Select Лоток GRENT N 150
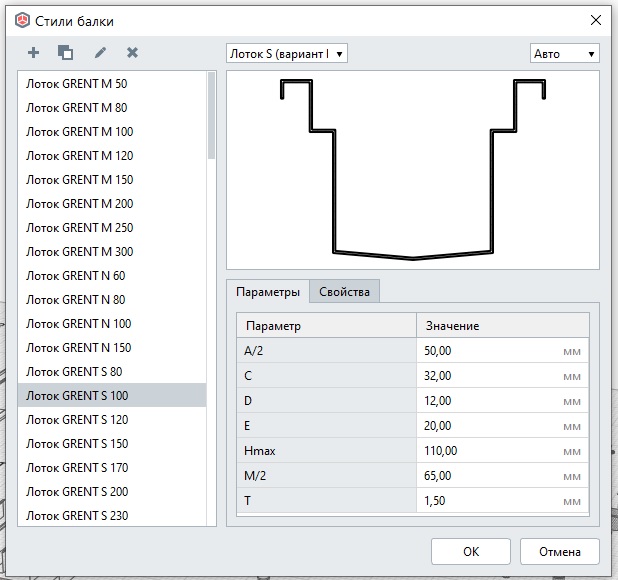This screenshot has height=580, width=618. (x=112, y=348)
